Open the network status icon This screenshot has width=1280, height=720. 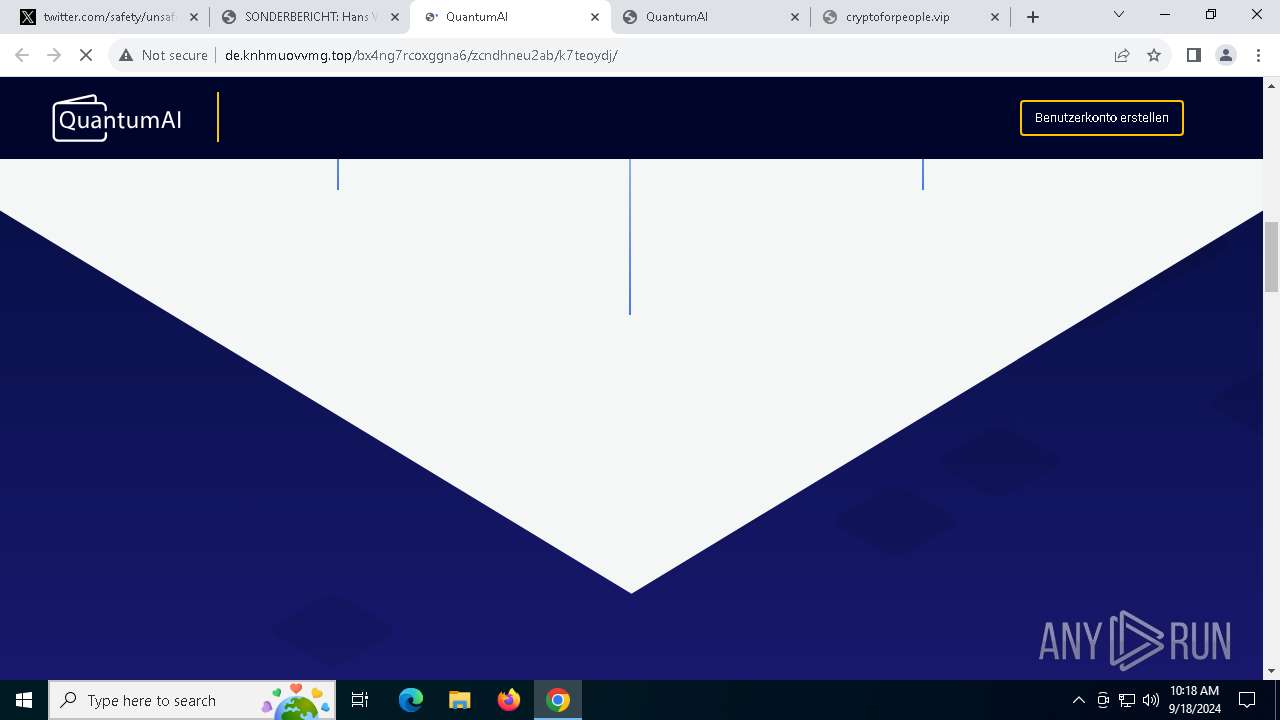(1127, 700)
